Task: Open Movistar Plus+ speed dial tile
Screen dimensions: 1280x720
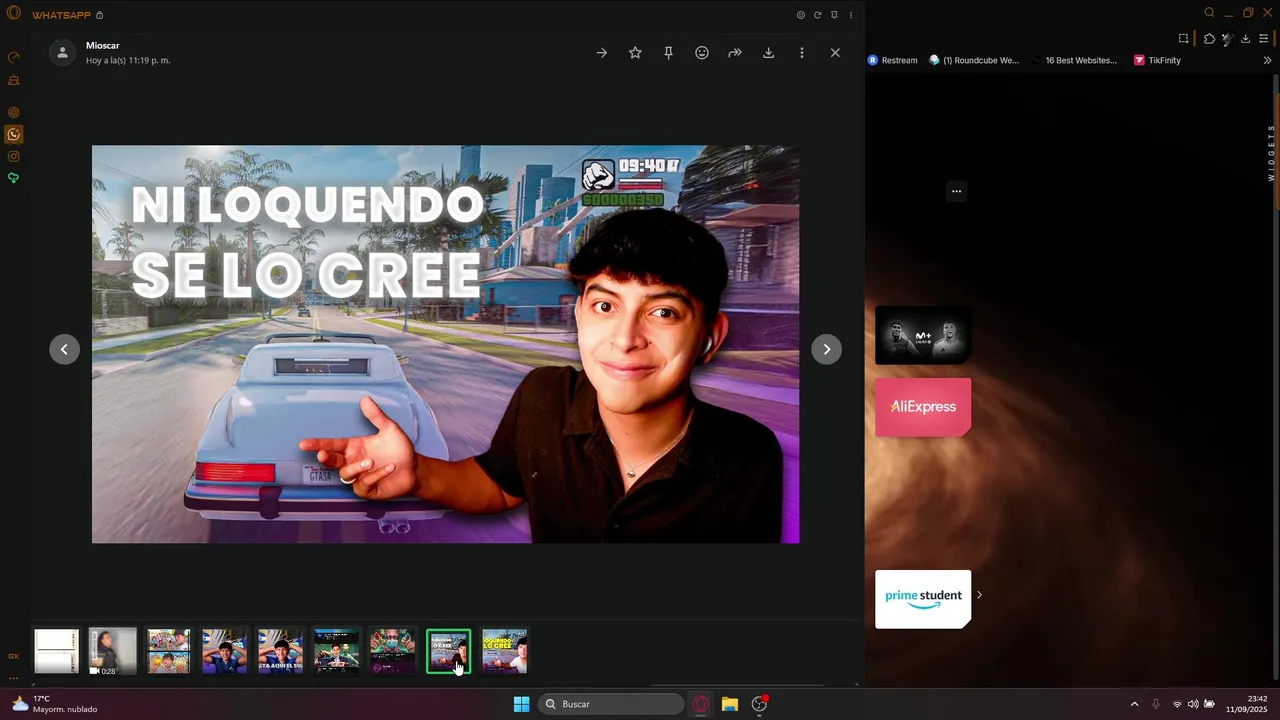Action: point(923,336)
